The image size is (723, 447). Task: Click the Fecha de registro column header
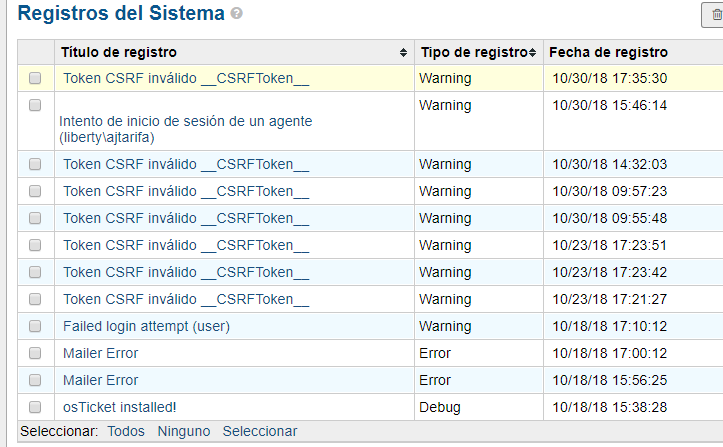[608, 53]
